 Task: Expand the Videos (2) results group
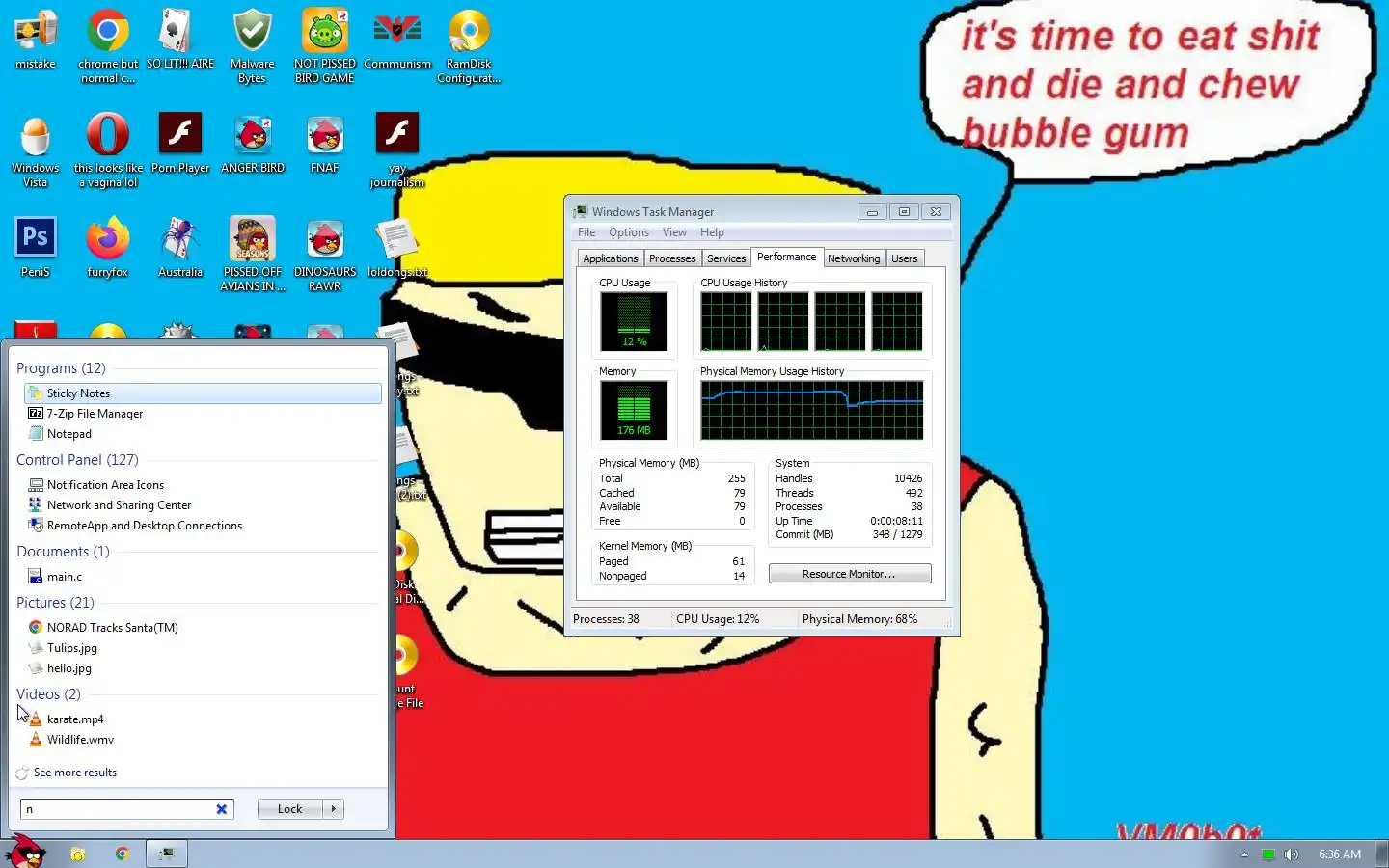click(x=48, y=694)
